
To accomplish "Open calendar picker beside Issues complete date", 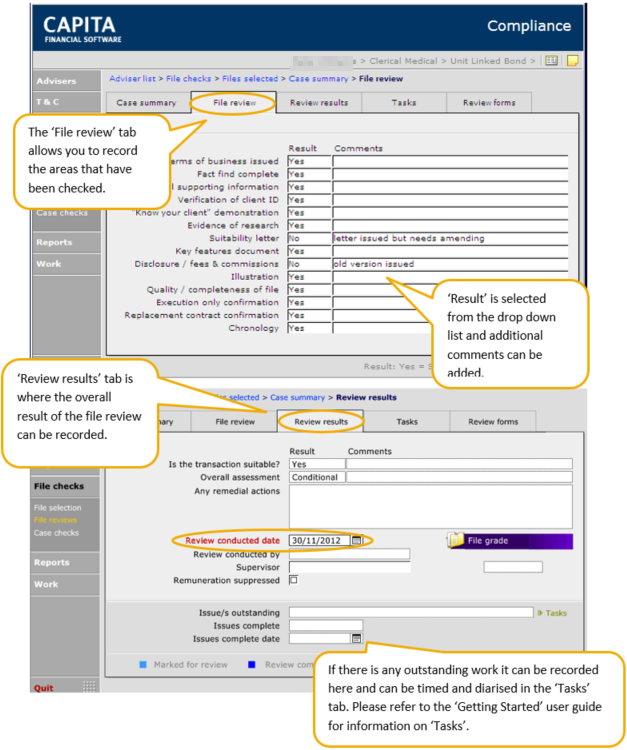I will point(356,639).
